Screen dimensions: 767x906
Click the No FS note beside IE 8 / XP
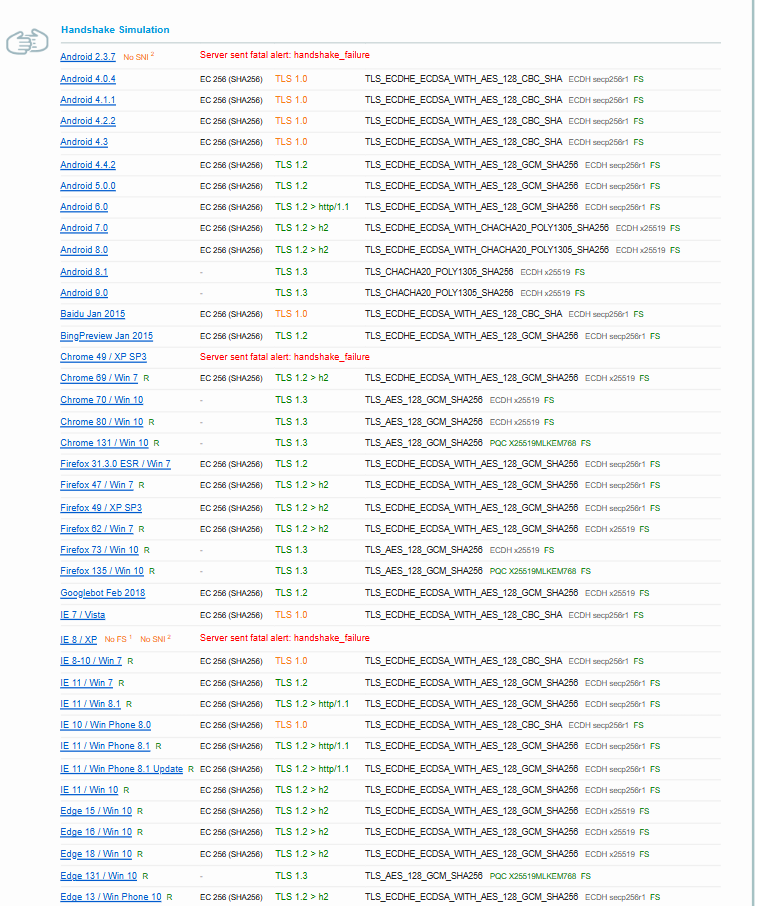click(x=118, y=639)
